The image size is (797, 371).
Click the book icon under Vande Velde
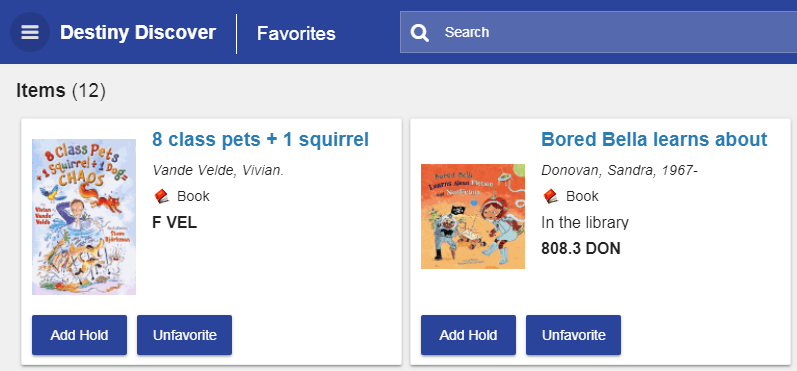tap(161, 196)
